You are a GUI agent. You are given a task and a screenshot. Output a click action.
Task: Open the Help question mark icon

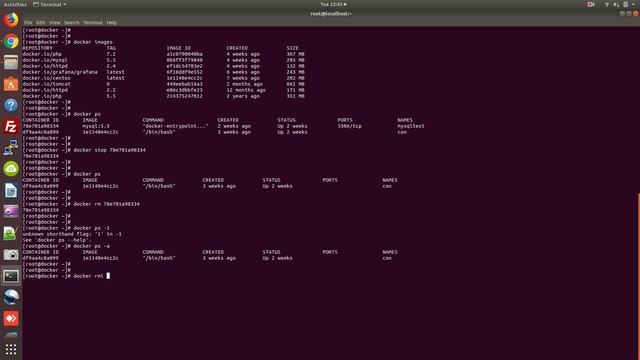[x=11, y=105]
